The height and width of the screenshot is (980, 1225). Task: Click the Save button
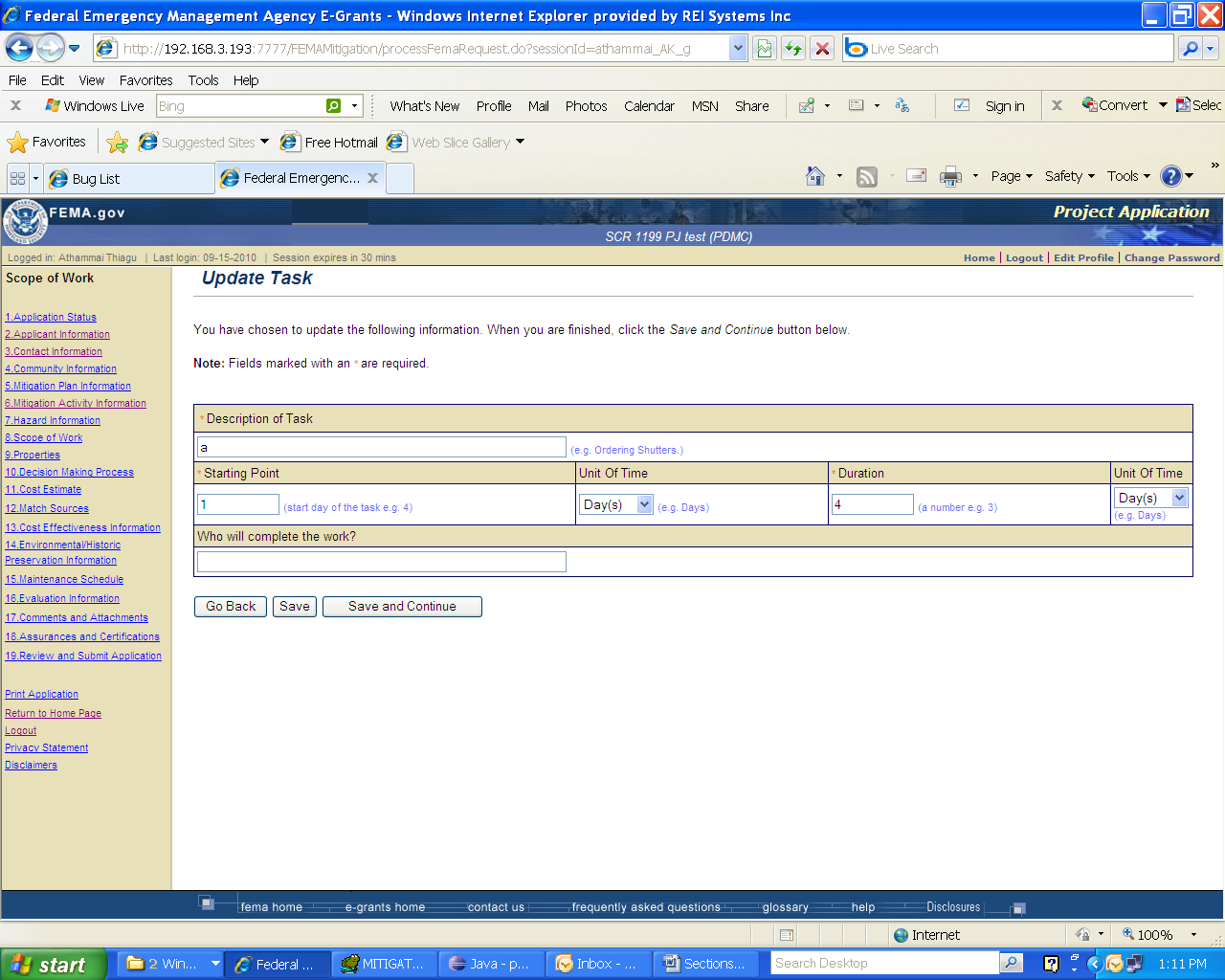pos(295,607)
